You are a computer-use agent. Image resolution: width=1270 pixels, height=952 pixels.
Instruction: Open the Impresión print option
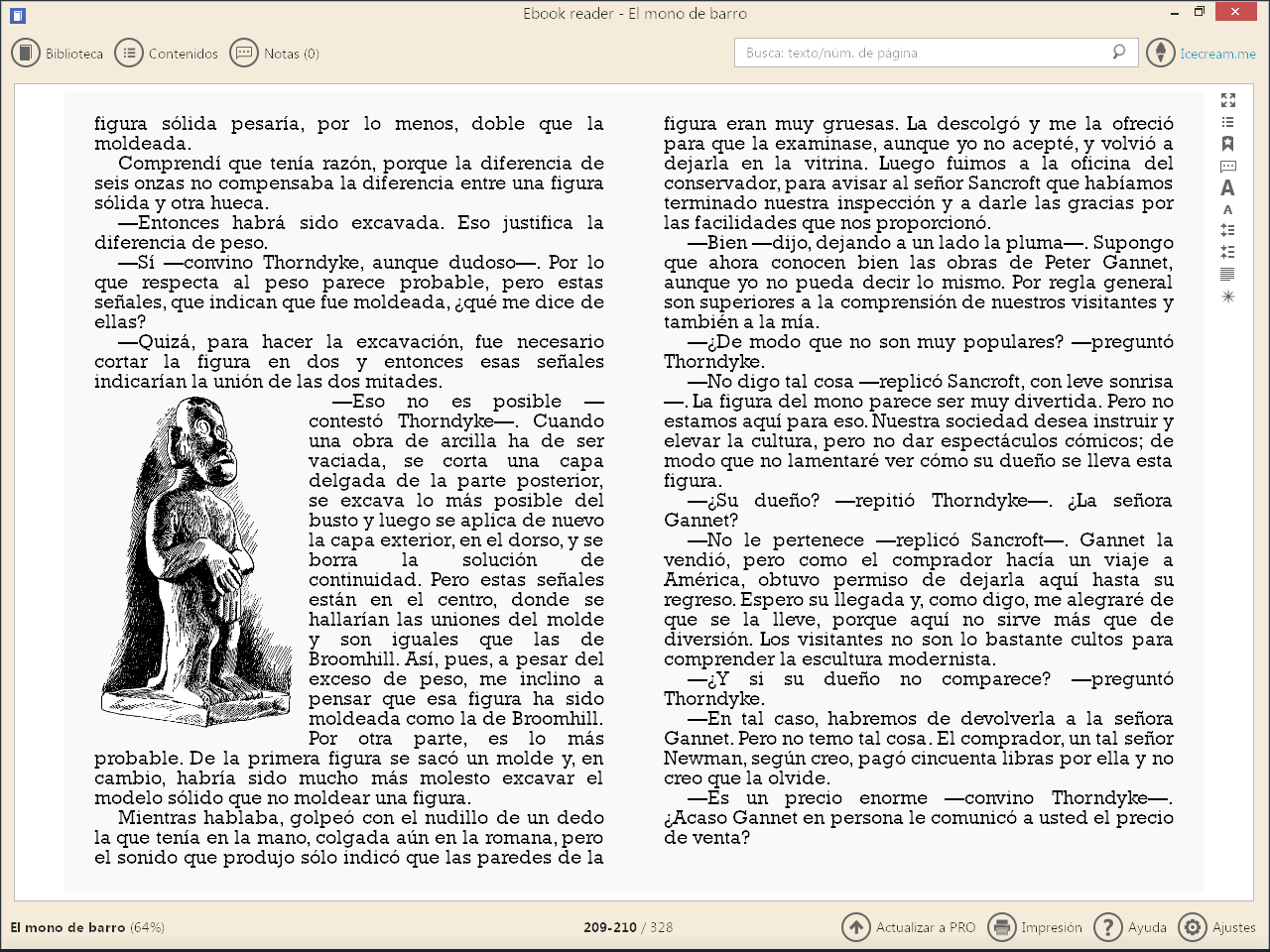tap(1035, 927)
